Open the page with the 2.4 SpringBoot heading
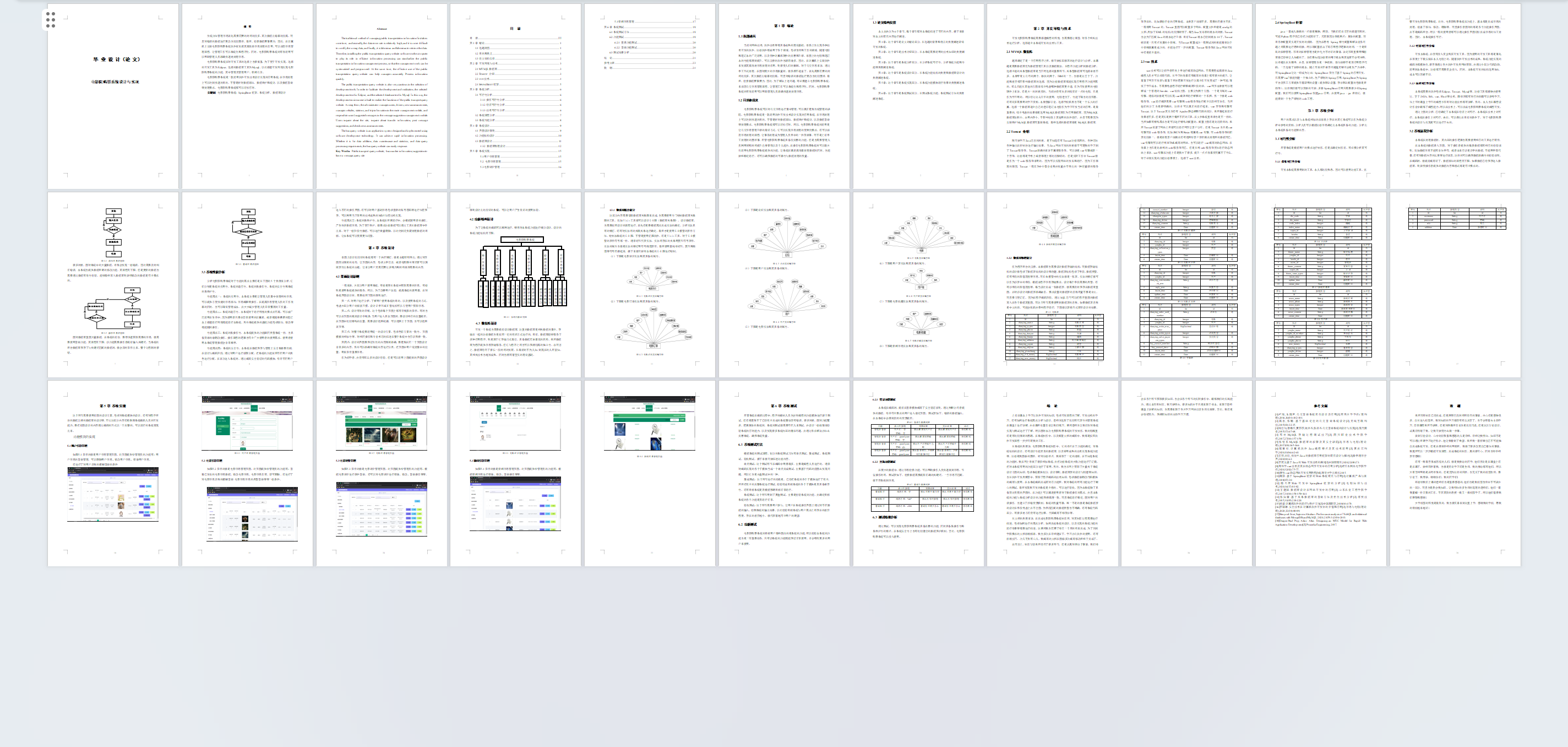The image size is (1568, 747). pyautogui.click(x=1321, y=96)
